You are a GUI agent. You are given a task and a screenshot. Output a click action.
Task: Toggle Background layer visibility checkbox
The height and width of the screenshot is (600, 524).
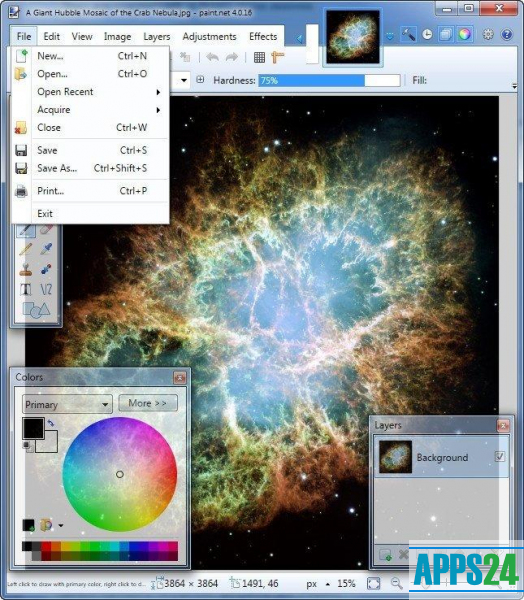coord(500,457)
